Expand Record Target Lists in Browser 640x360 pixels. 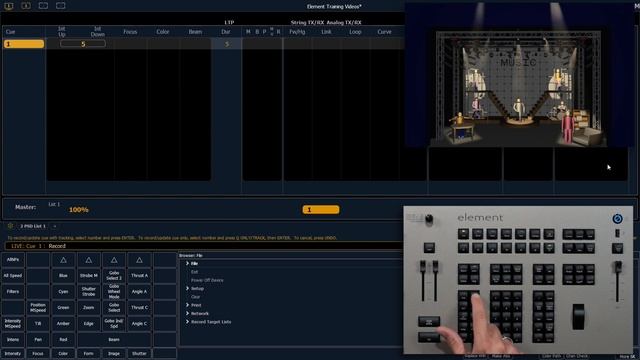click(x=187, y=322)
